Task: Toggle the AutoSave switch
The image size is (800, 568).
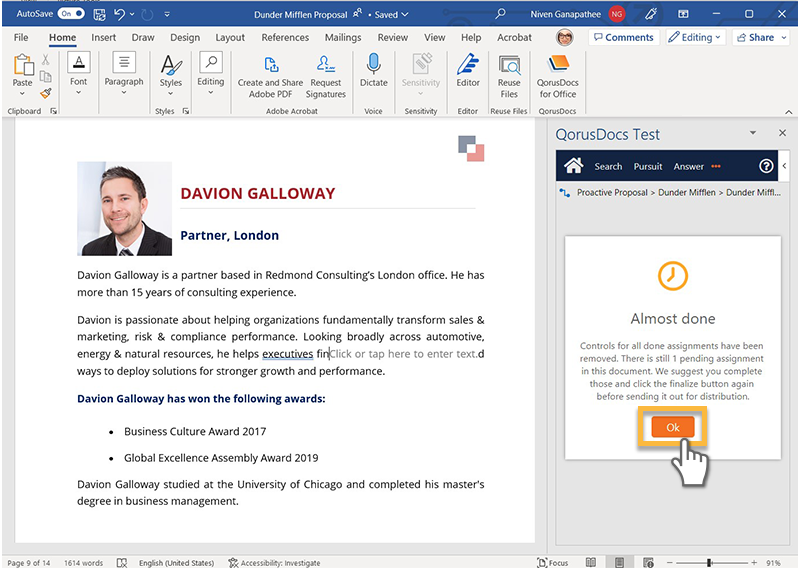Action: [71, 13]
